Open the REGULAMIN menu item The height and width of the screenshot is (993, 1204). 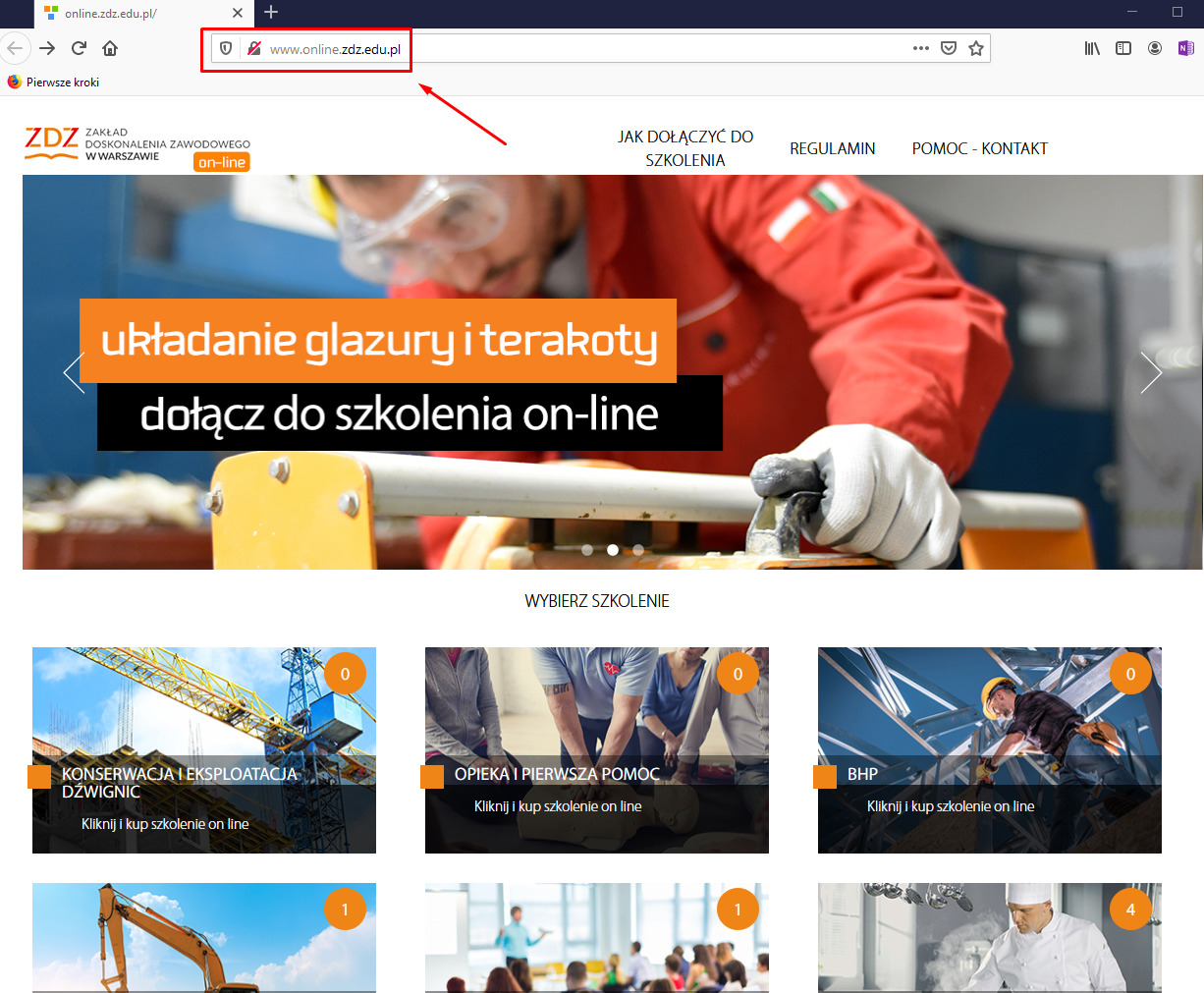pos(833,148)
